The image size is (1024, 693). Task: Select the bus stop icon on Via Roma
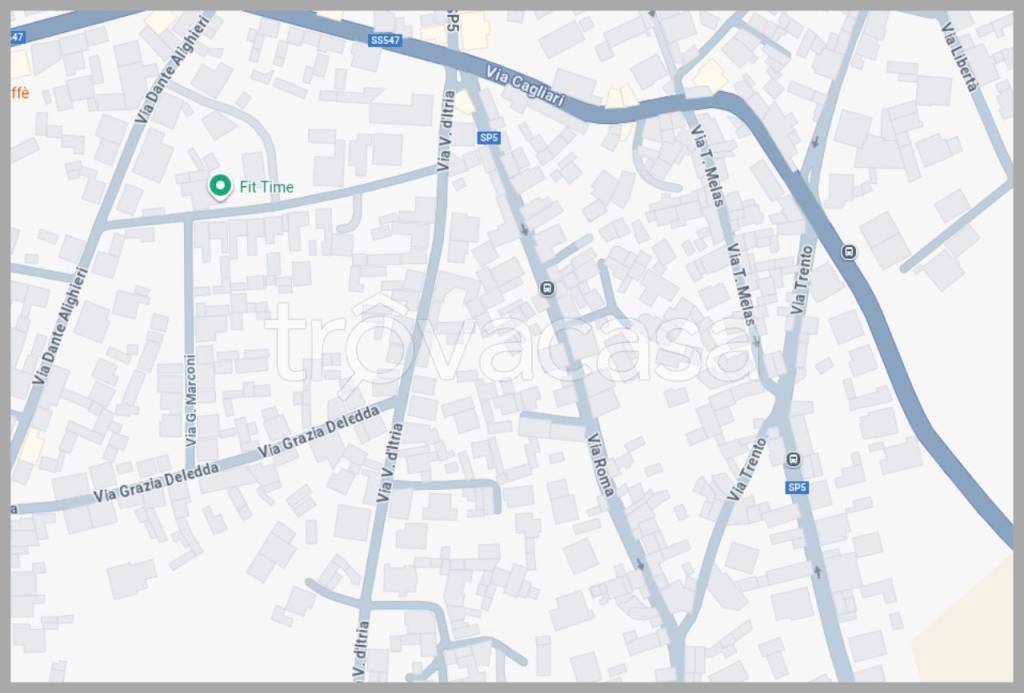[x=547, y=288]
